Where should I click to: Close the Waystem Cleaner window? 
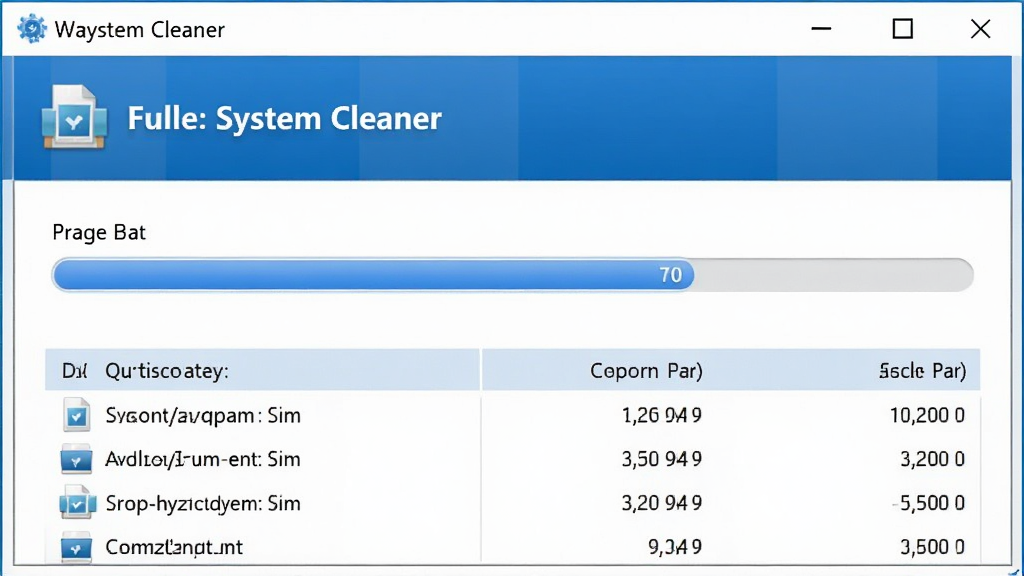[x=980, y=29]
